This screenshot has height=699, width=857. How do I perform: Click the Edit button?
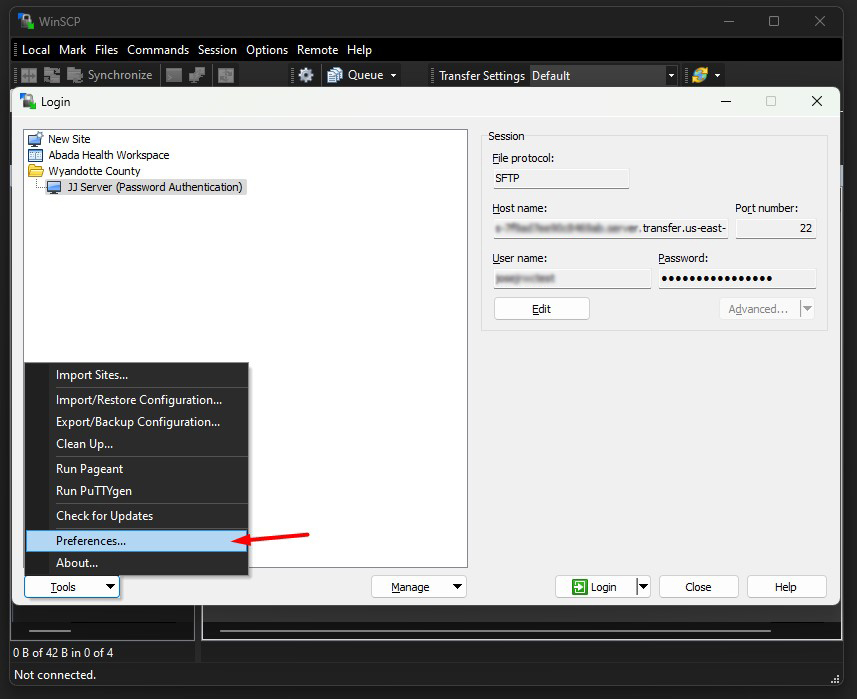click(x=542, y=309)
